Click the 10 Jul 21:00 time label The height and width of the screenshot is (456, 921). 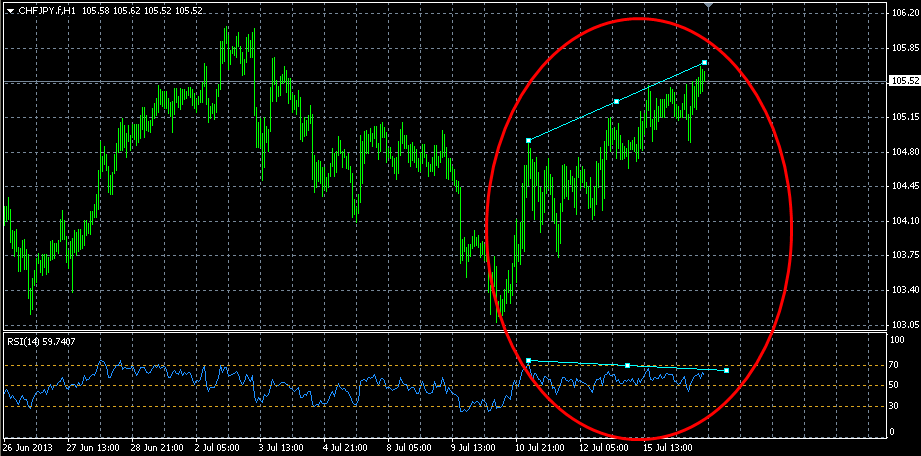pos(542,448)
